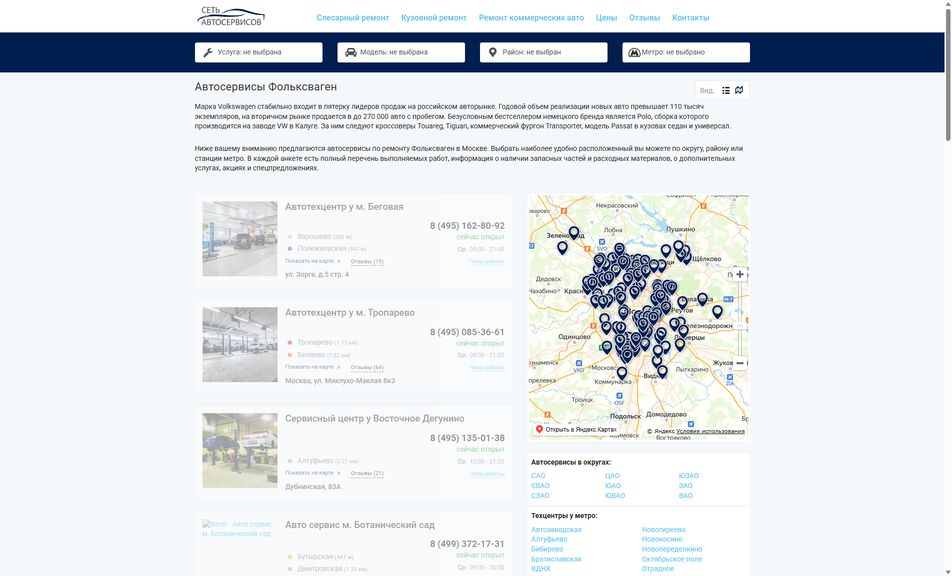This screenshot has width=952, height=576.
Task: Open Авто сервис м. Ботанический сад
Action: pos(359,524)
